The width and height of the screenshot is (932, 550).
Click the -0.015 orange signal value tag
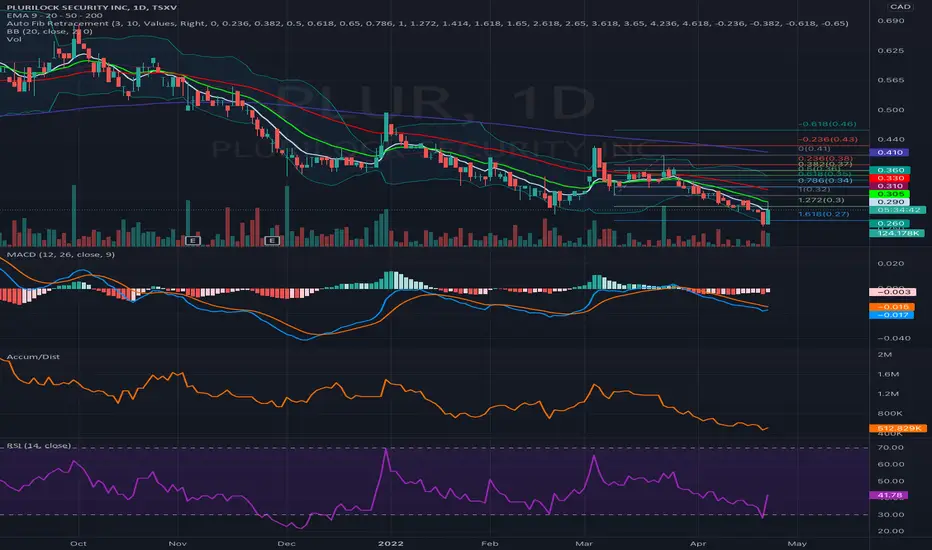[x=892, y=307]
